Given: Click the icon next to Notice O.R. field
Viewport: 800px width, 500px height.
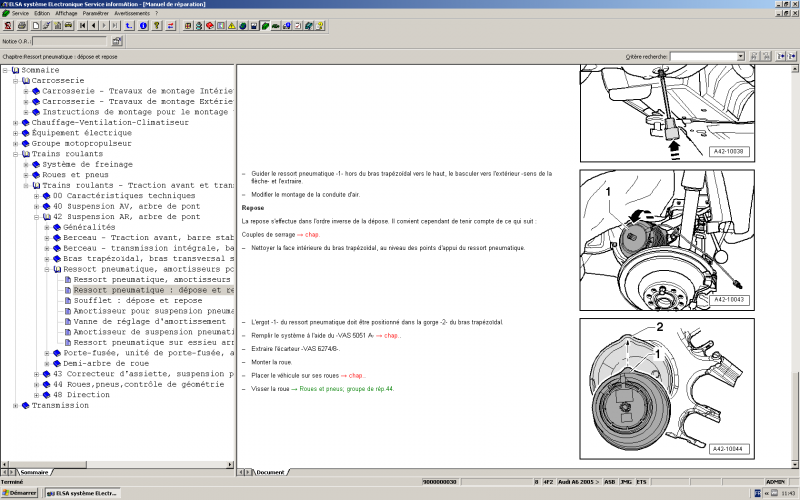Looking at the screenshot, I should point(117,41).
